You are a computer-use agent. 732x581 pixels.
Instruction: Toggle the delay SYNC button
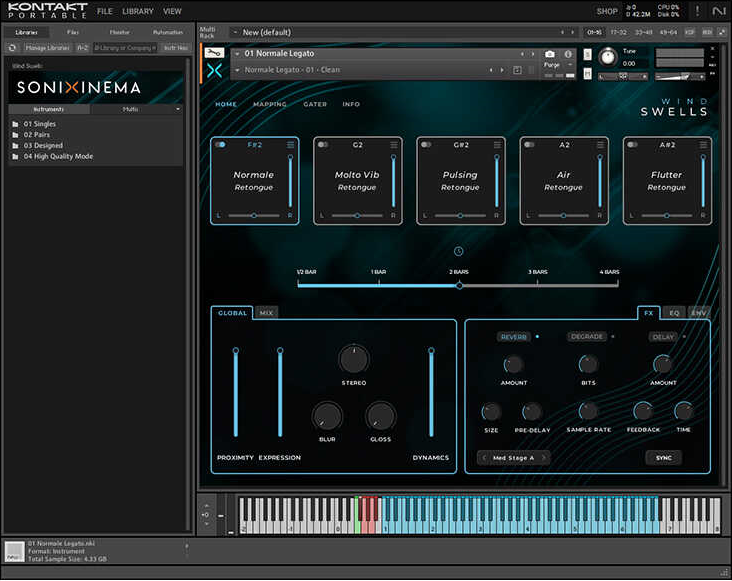point(663,458)
